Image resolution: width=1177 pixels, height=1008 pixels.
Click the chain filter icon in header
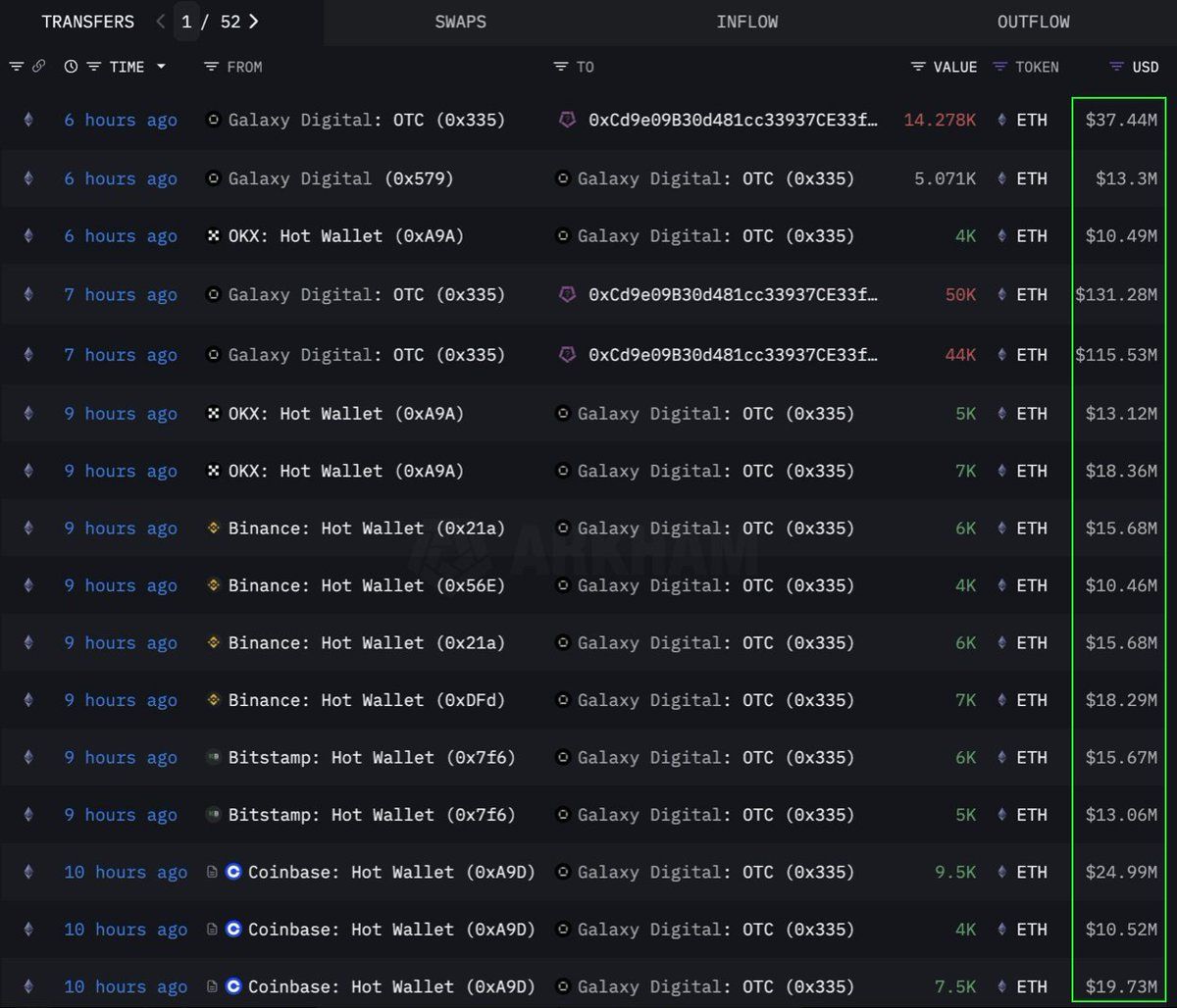click(x=16, y=67)
